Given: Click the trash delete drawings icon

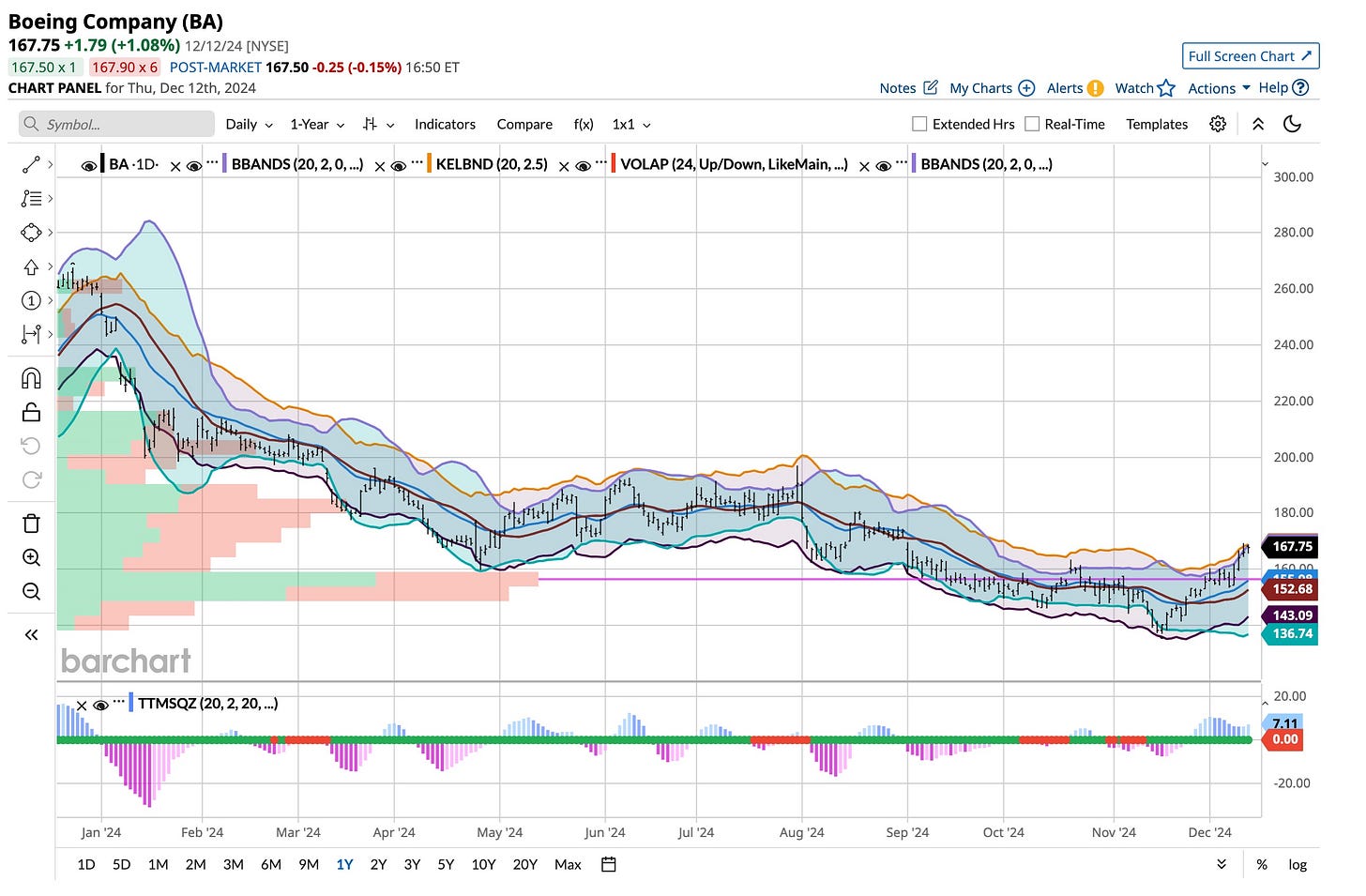Looking at the screenshot, I should pyautogui.click(x=31, y=524).
